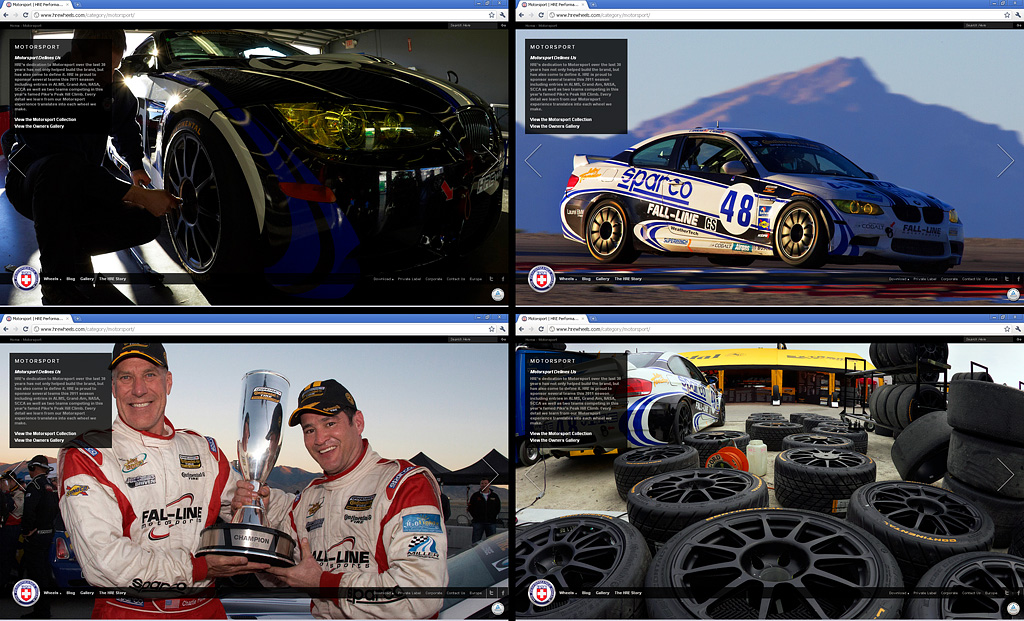Go back in the trophy photo window
The width and height of the screenshot is (1024, 621).
pyautogui.click(x=5, y=328)
